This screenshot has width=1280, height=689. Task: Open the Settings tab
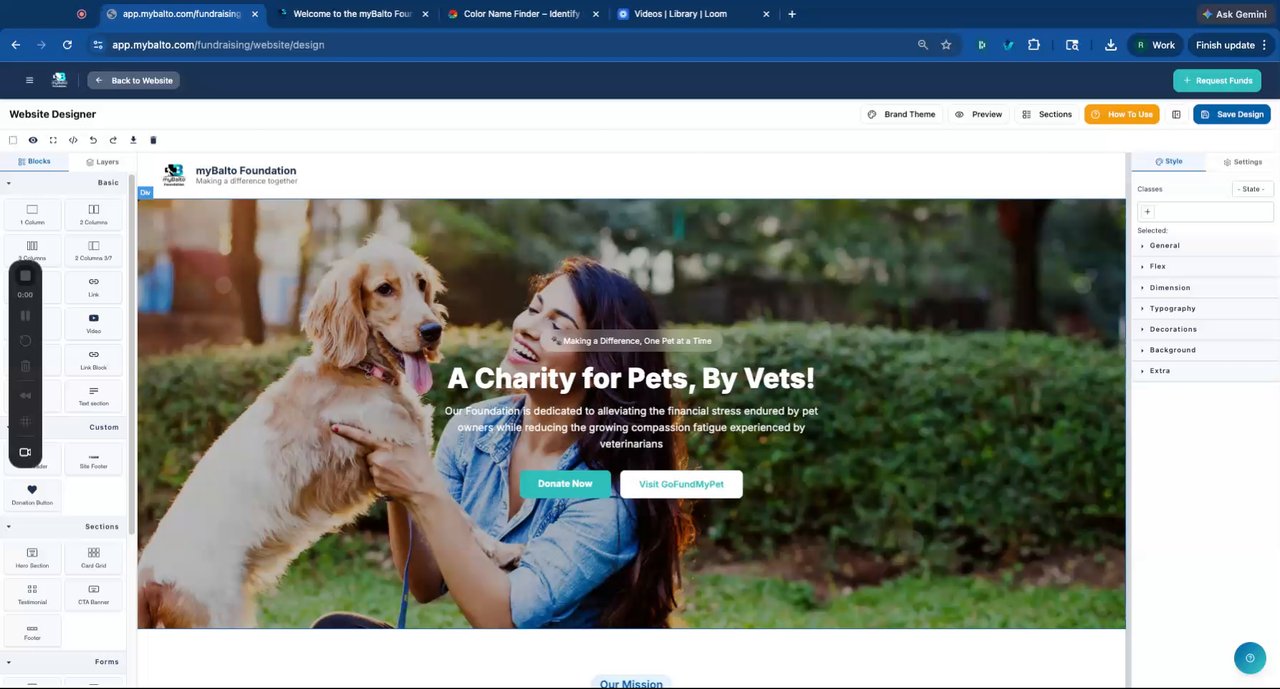point(1242,162)
